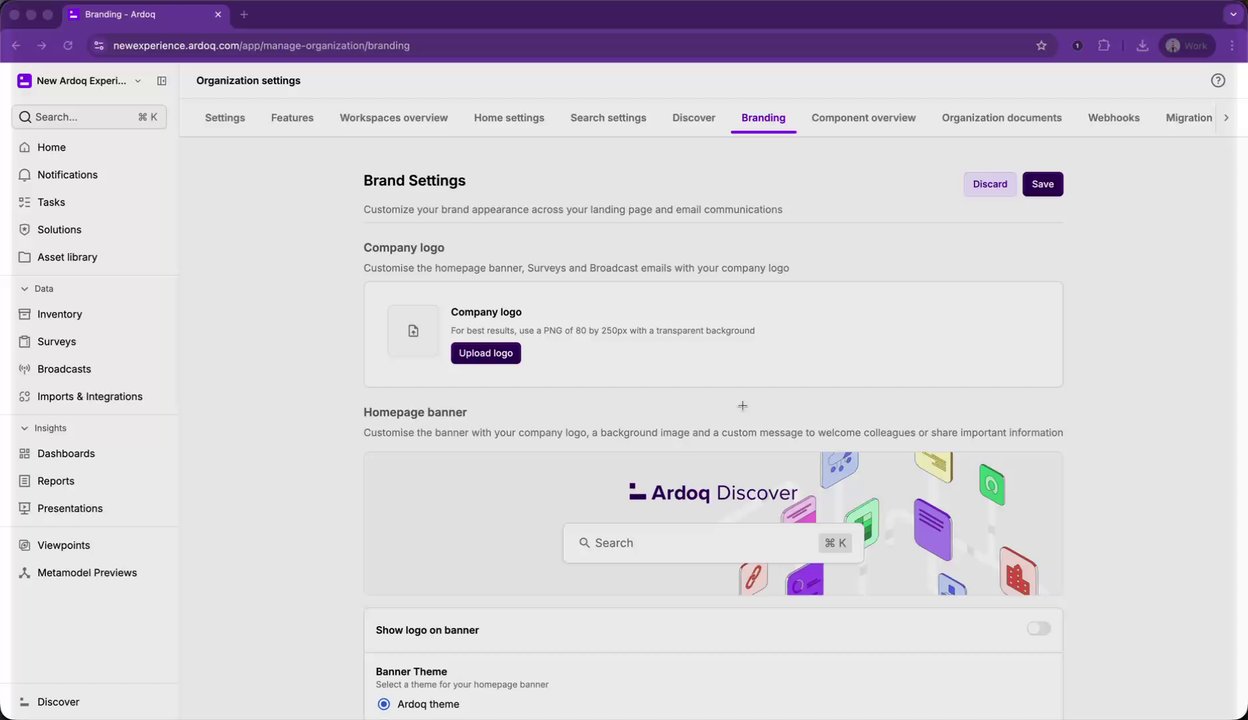Image resolution: width=1248 pixels, height=720 pixels.
Task: Click the sidebar Search field
Action: (89, 117)
